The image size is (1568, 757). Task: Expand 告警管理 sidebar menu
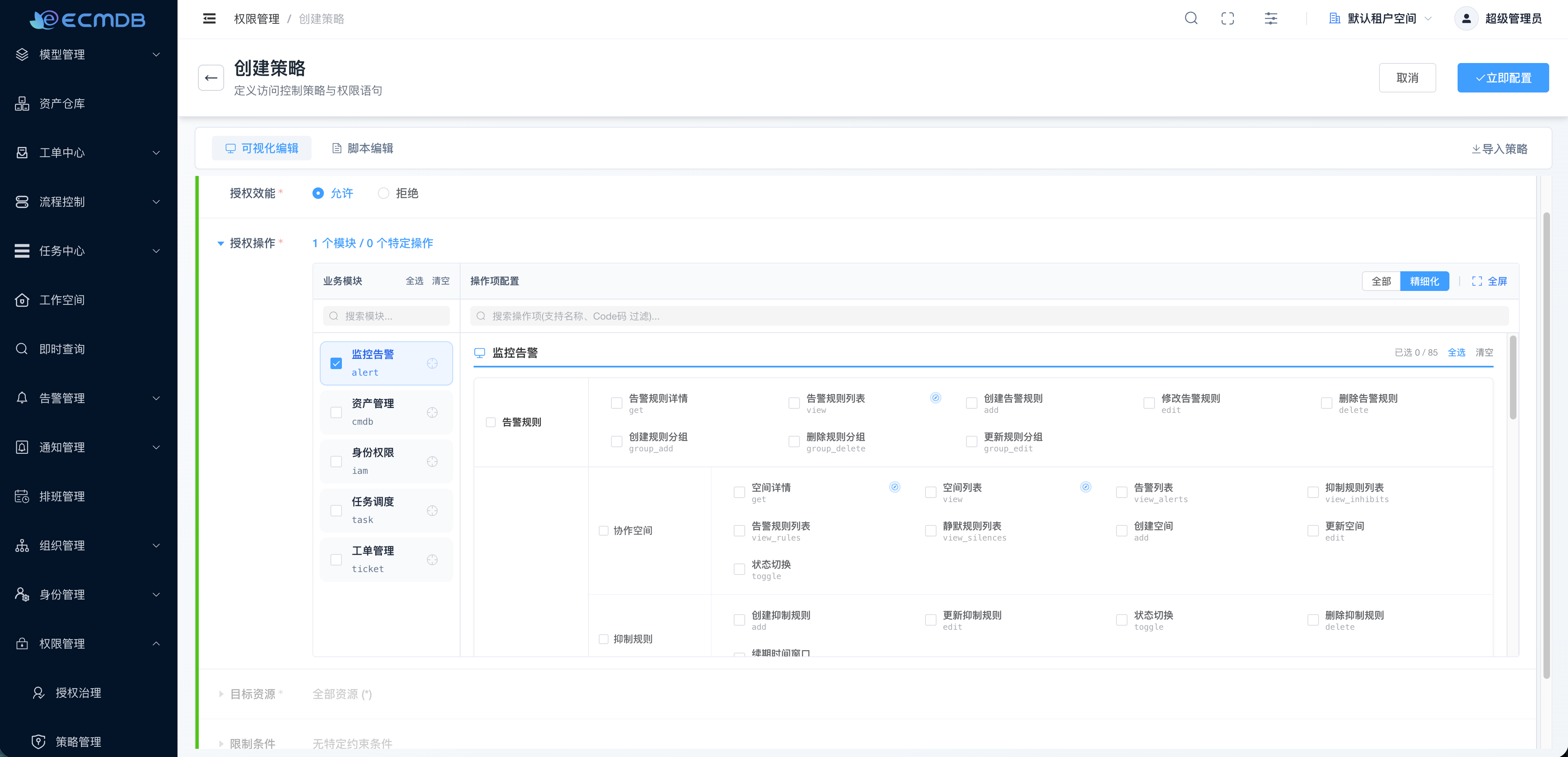tap(89, 398)
